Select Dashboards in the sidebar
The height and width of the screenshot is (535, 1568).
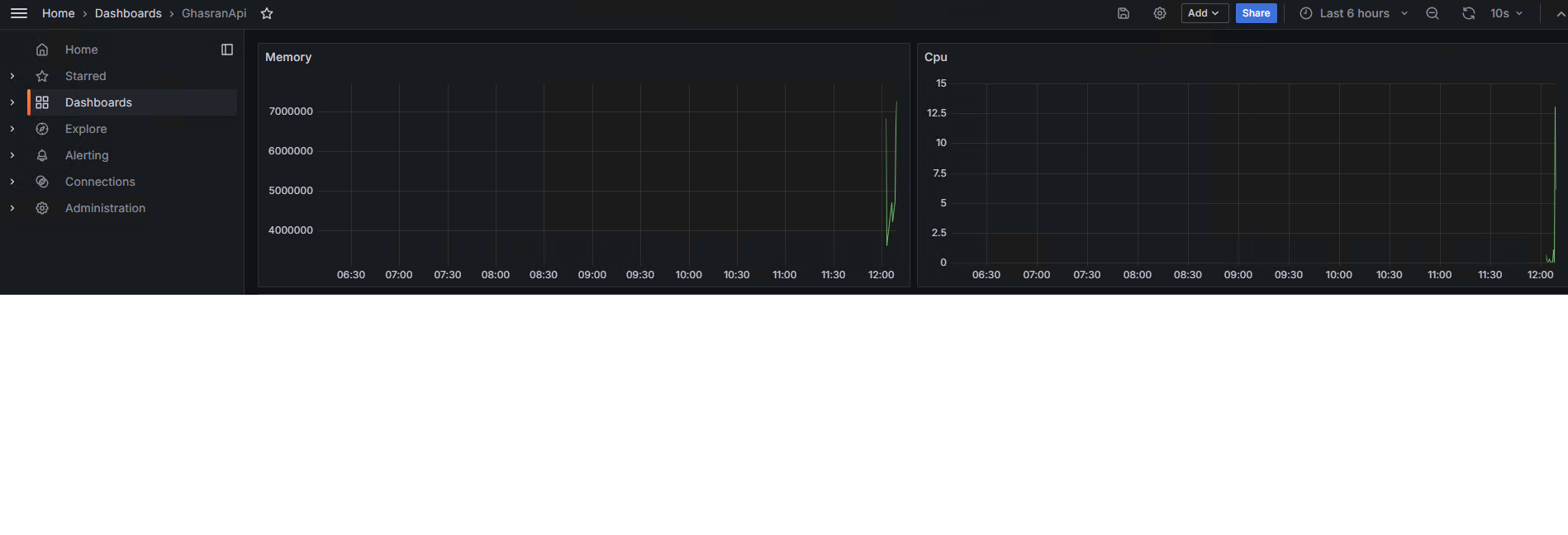(98, 102)
